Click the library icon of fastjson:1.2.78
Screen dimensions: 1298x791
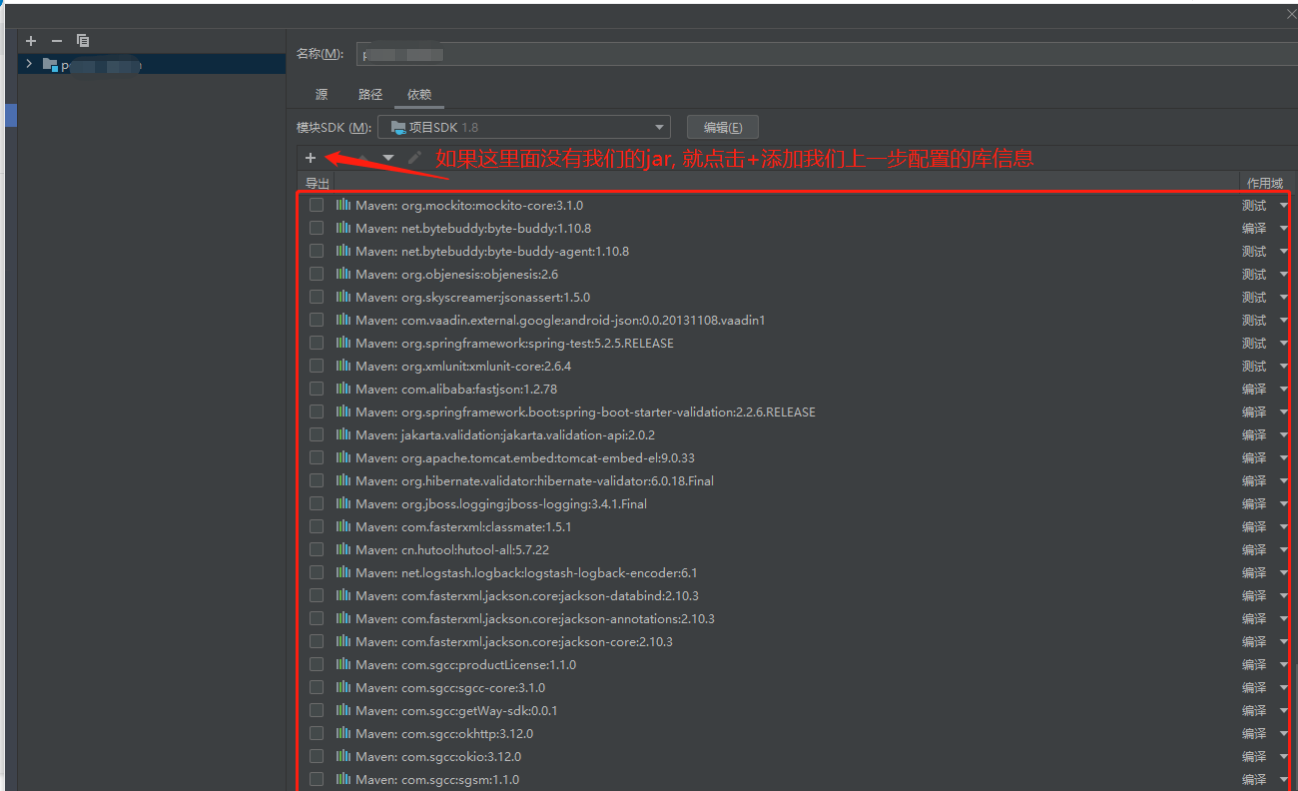click(343, 389)
